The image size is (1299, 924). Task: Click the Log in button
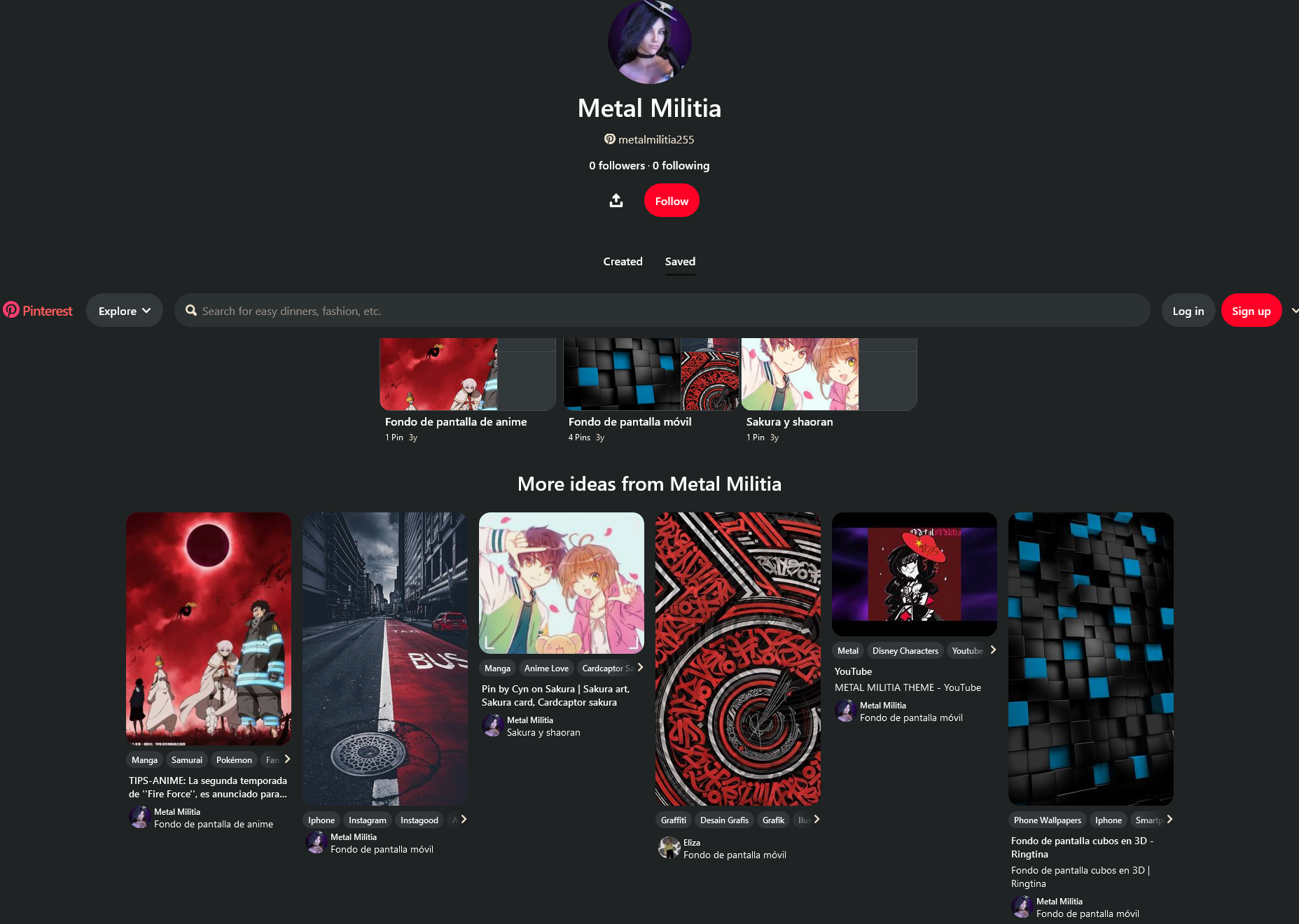pos(1188,311)
